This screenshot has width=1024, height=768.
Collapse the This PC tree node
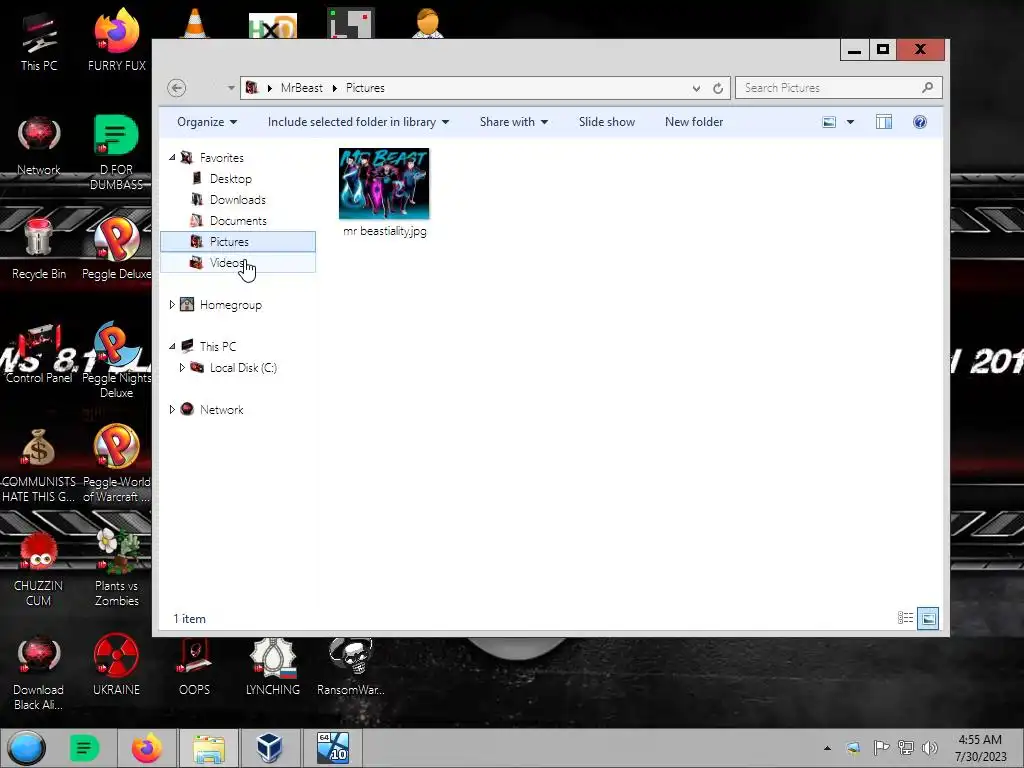tap(172, 346)
